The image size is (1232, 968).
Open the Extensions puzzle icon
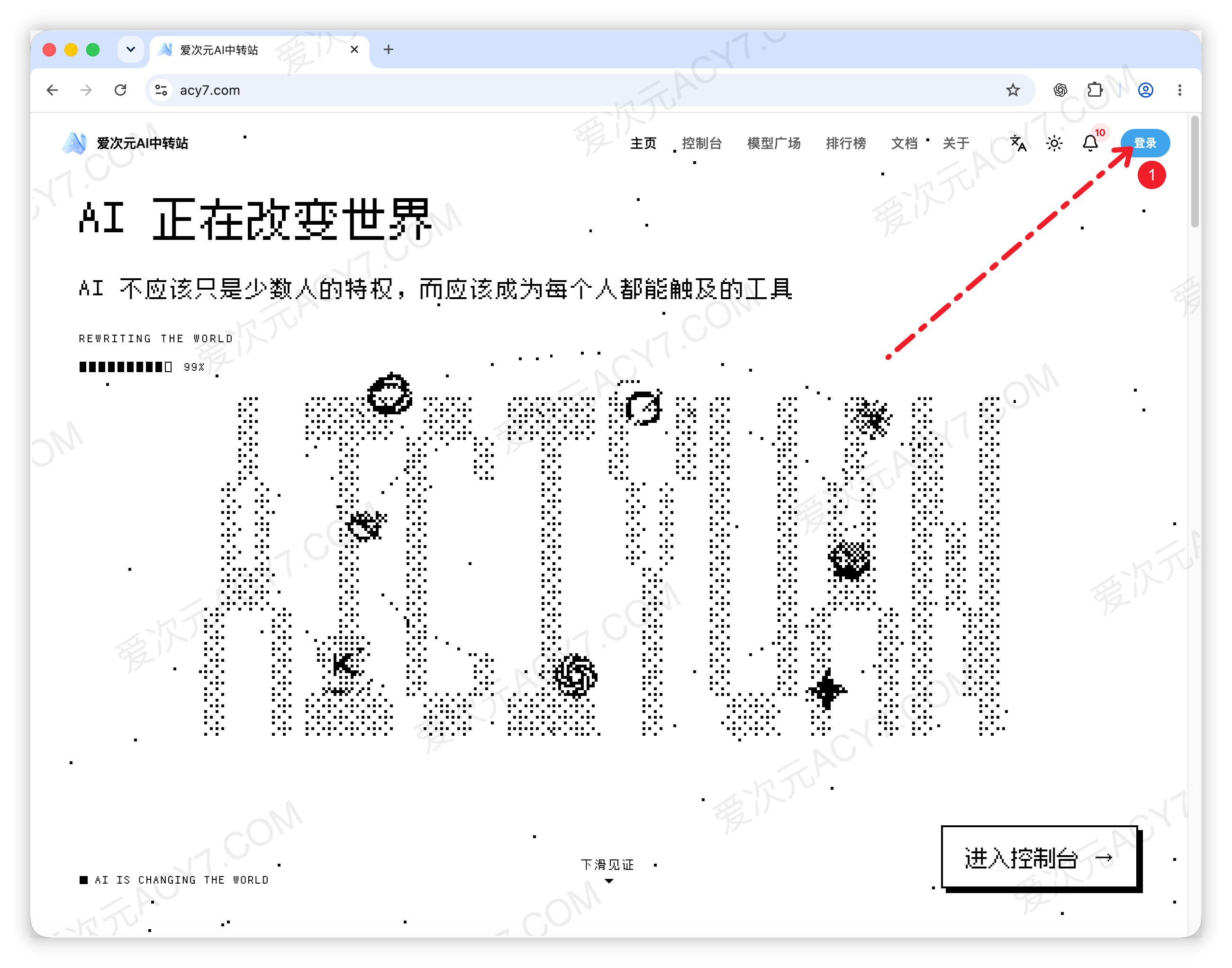tap(1095, 90)
